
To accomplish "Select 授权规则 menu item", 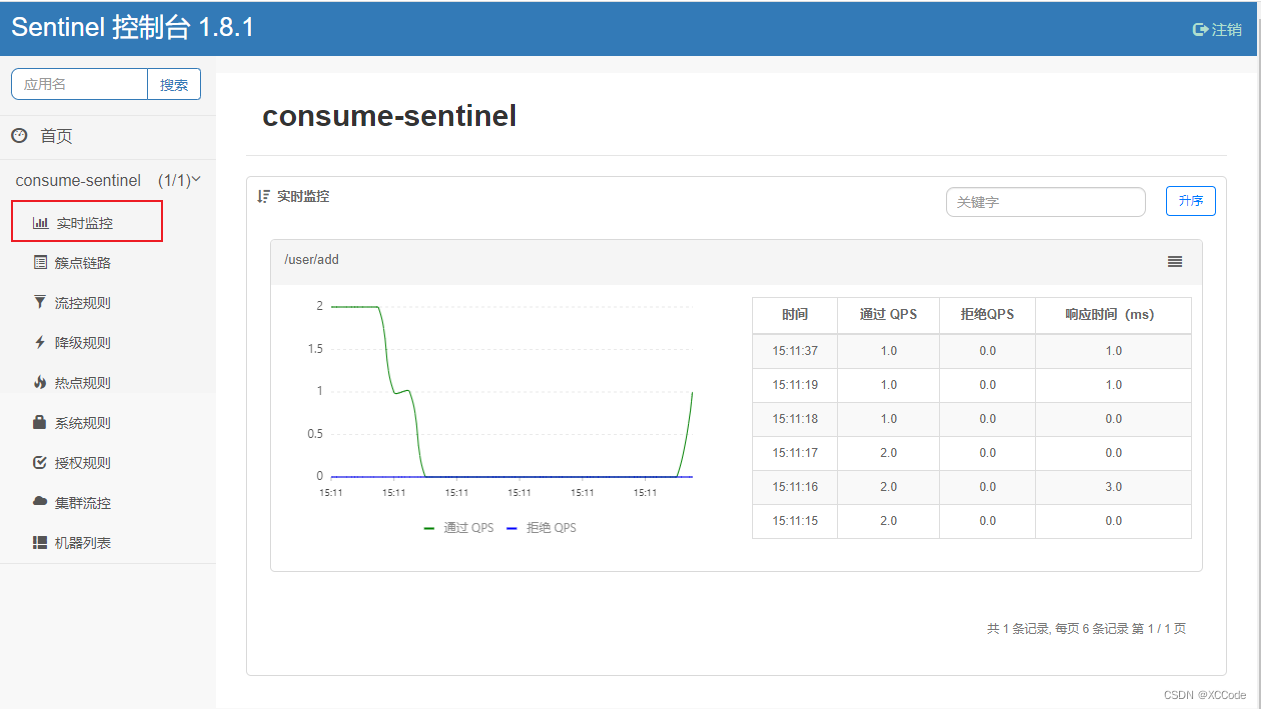I will click(x=83, y=463).
